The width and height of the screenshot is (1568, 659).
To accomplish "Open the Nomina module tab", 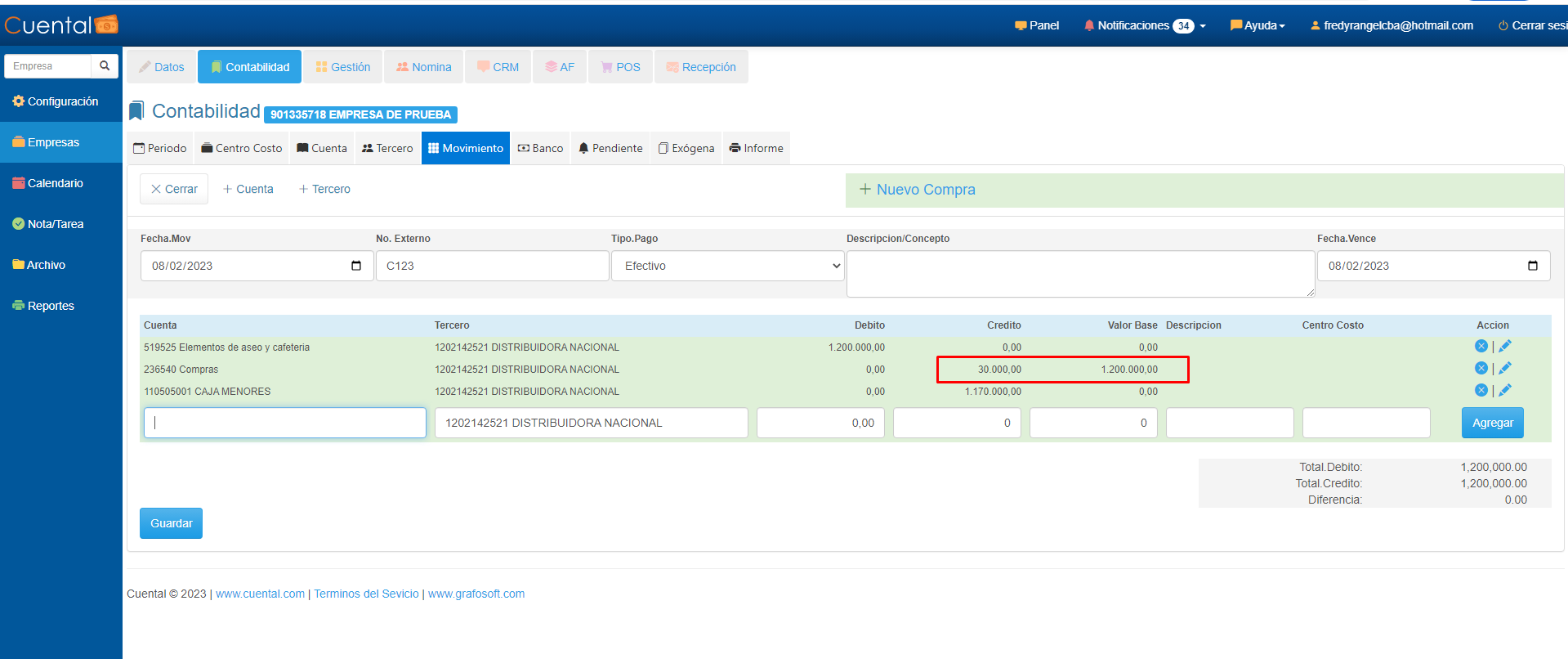I will click(423, 67).
